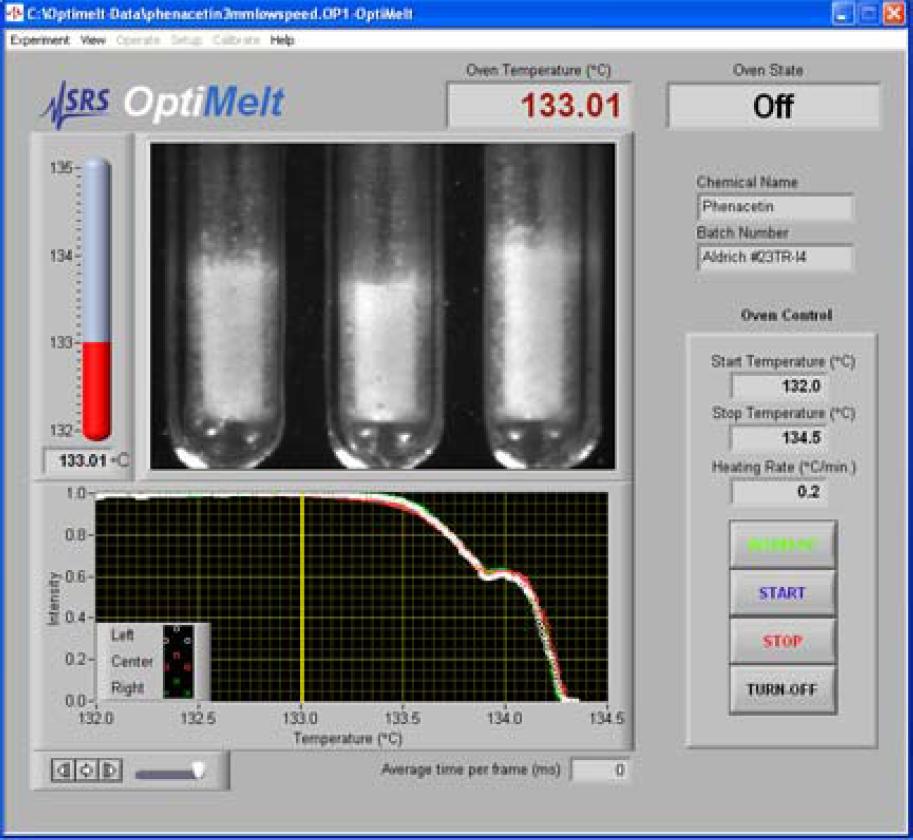The width and height of the screenshot is (913, 840).
Task: Click the OptiMelt app icon in the title bar
Action: tap(14, 13)
